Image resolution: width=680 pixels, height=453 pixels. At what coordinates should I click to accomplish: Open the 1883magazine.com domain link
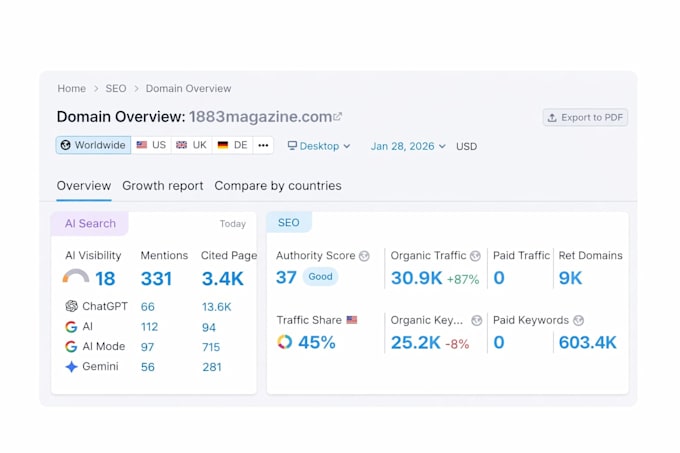tap(261, 117)
